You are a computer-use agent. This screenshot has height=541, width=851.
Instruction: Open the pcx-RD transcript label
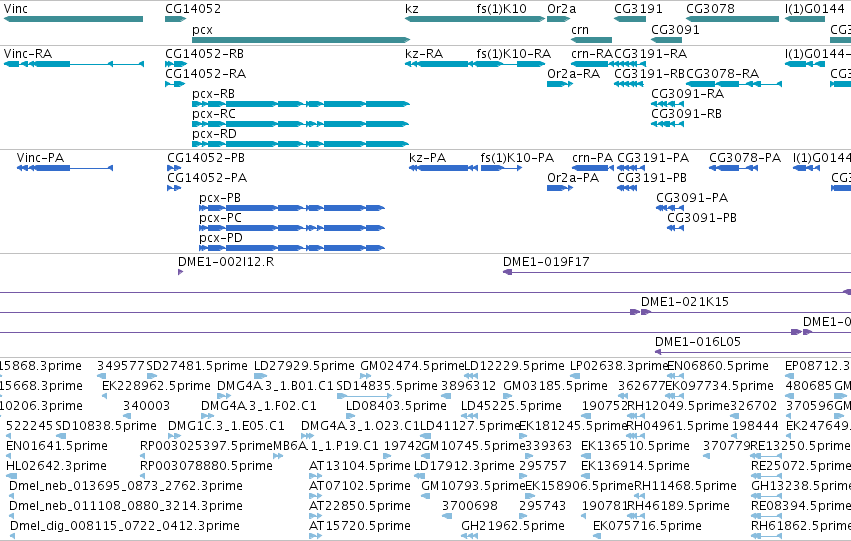pos(214,133)
